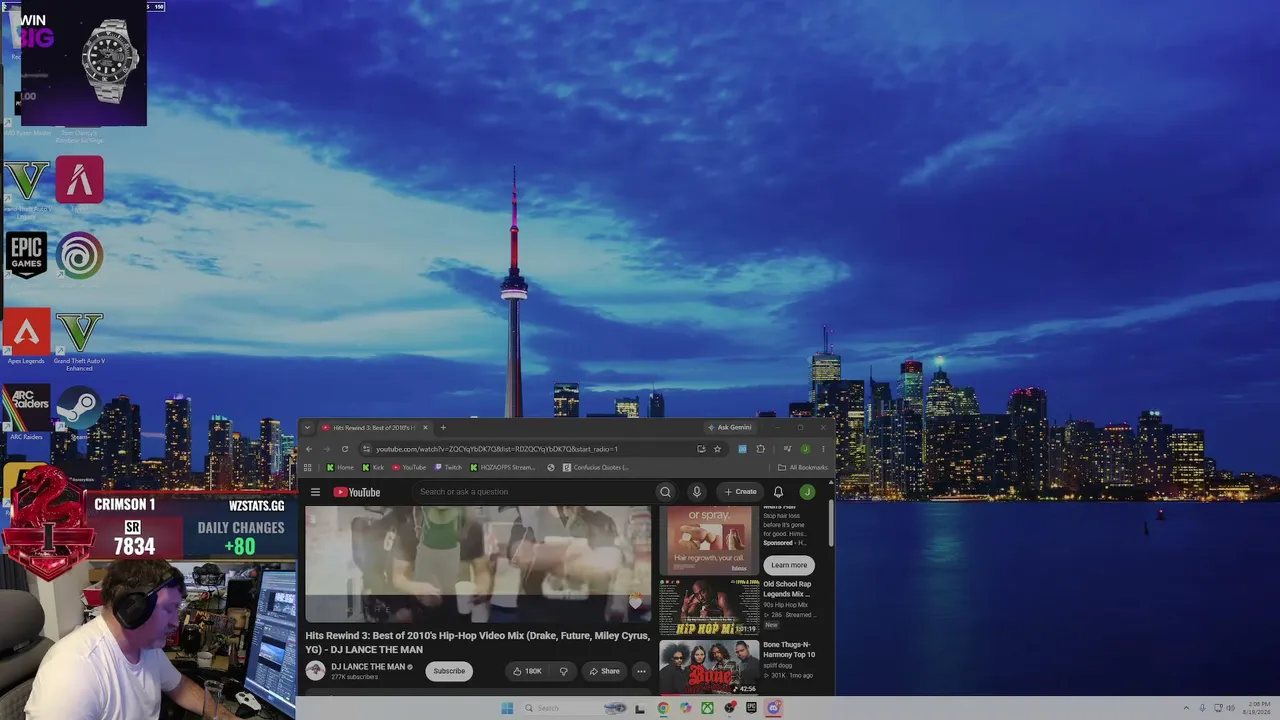Viewport: 1280px width, 720px height.
Task: Launch Apex Legends from the desktop
Action: (x=26, y=333)
